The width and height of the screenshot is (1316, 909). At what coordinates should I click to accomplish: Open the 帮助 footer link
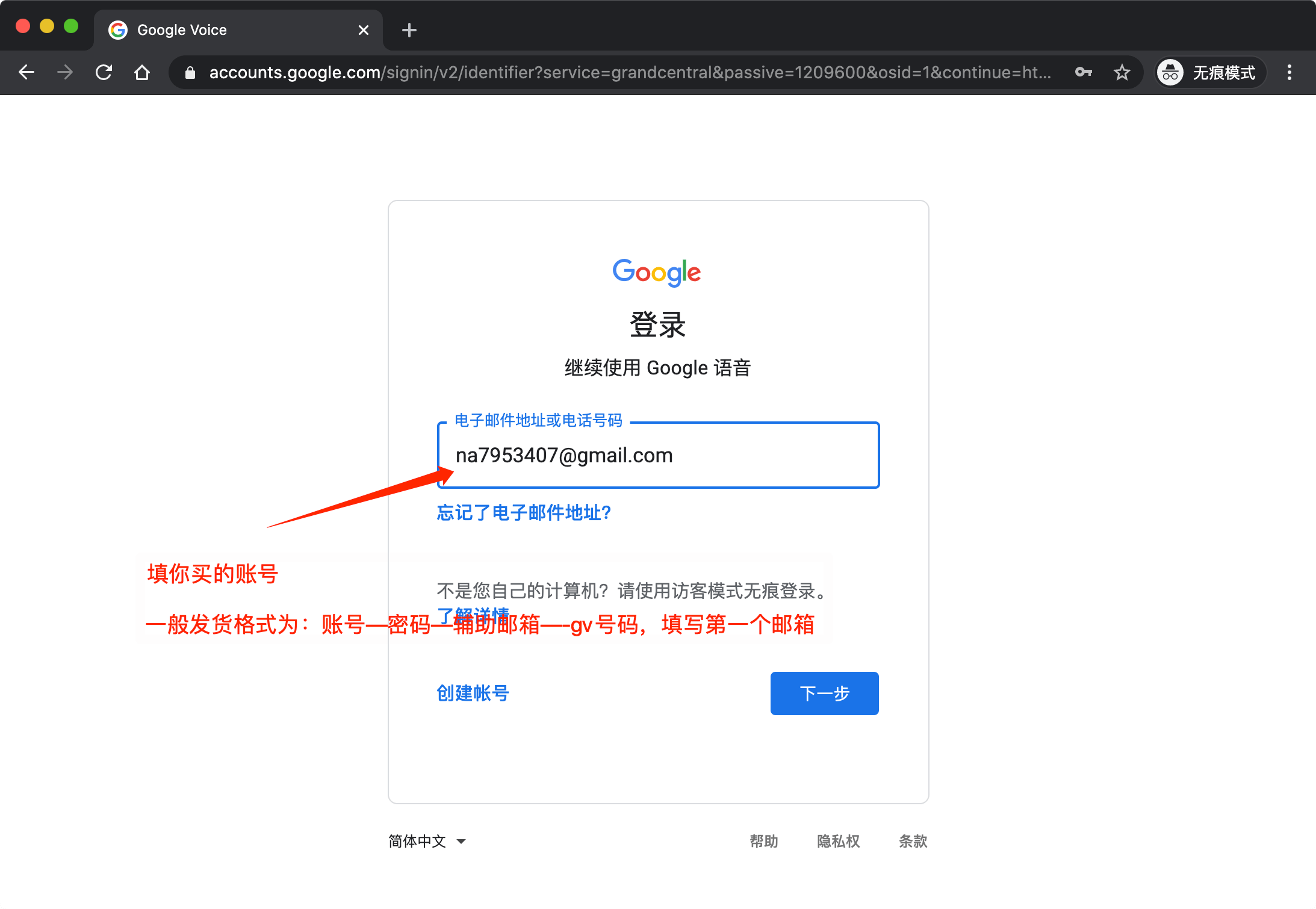tap(764, 841)
